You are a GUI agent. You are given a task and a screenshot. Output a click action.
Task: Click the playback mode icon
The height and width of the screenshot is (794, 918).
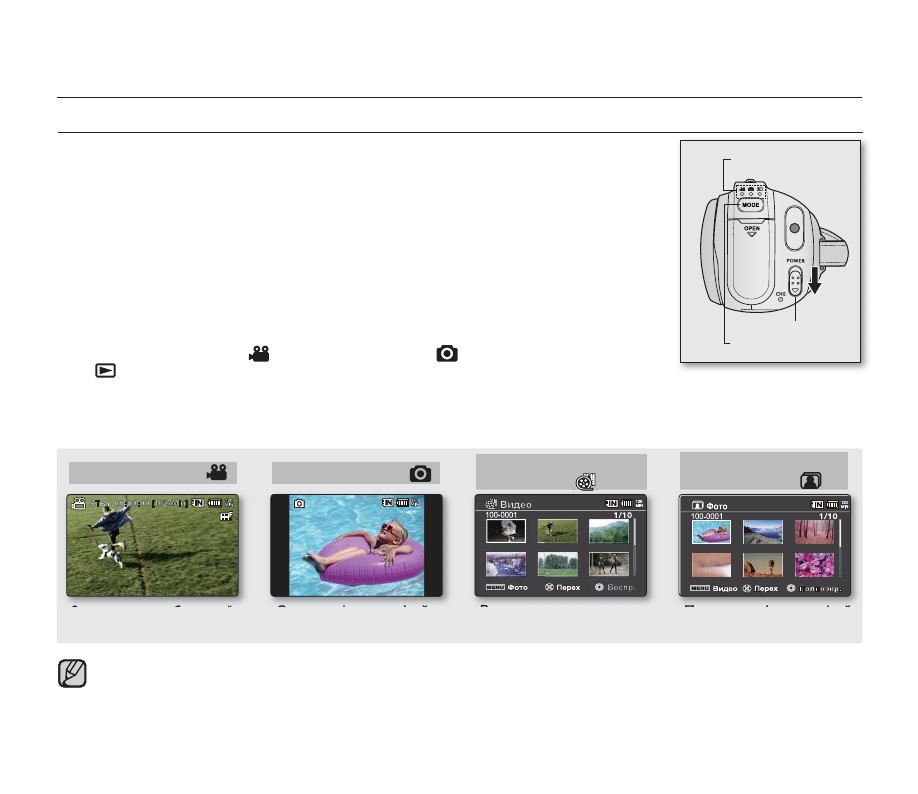click(x=105, y=371)
